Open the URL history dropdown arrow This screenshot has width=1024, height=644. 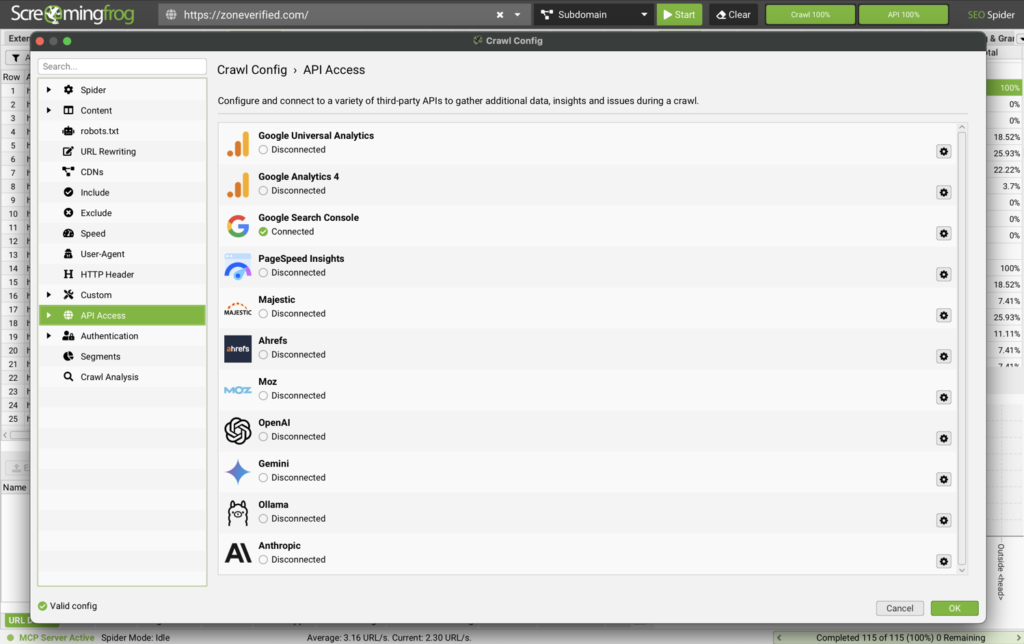(x=517, y=14)
